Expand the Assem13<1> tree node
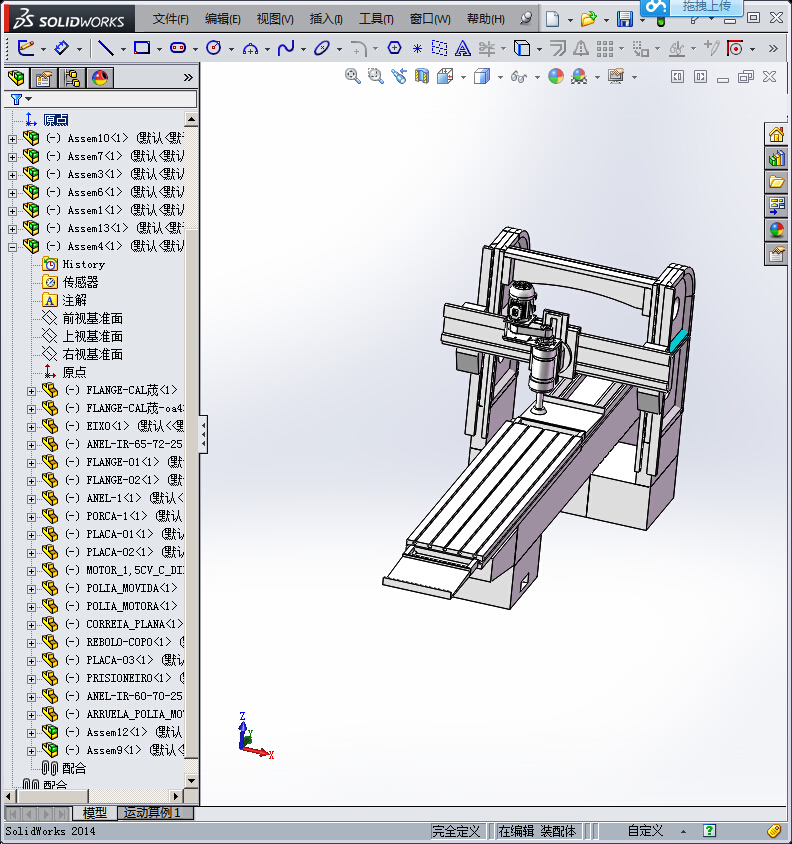 coord(12,229)
